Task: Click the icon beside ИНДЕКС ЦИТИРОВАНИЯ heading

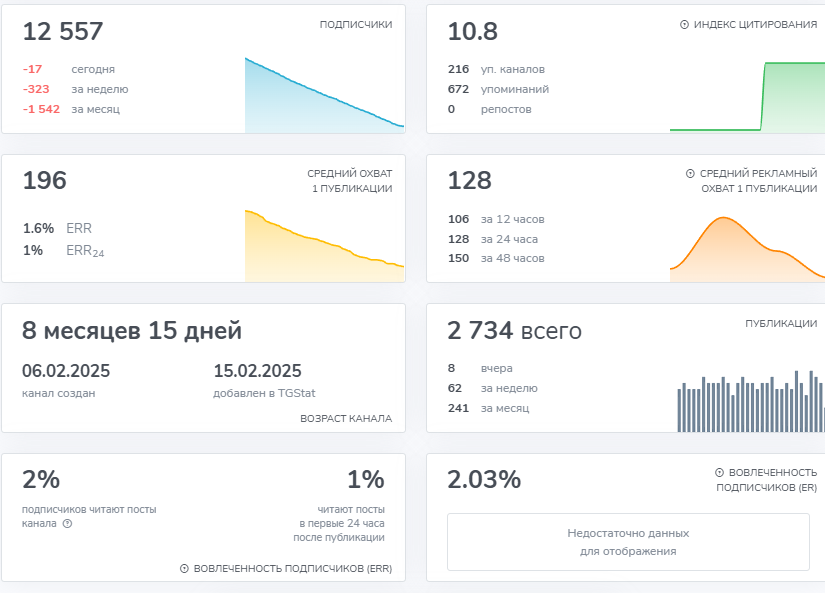Action: [684, 25]
